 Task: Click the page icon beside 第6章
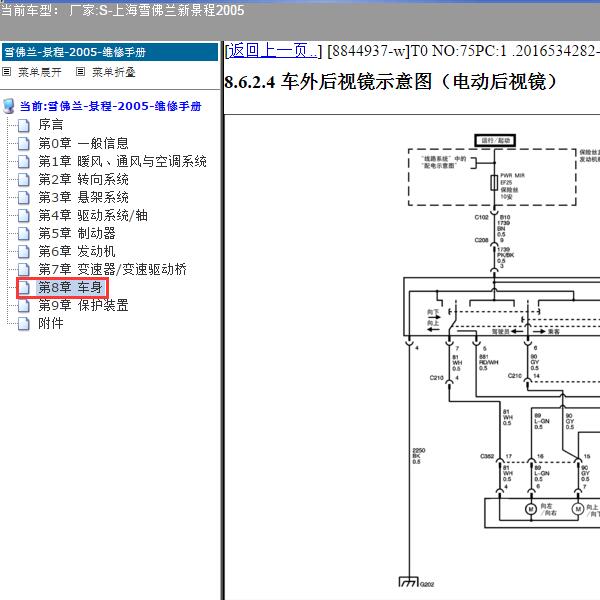tap(24, 251)
